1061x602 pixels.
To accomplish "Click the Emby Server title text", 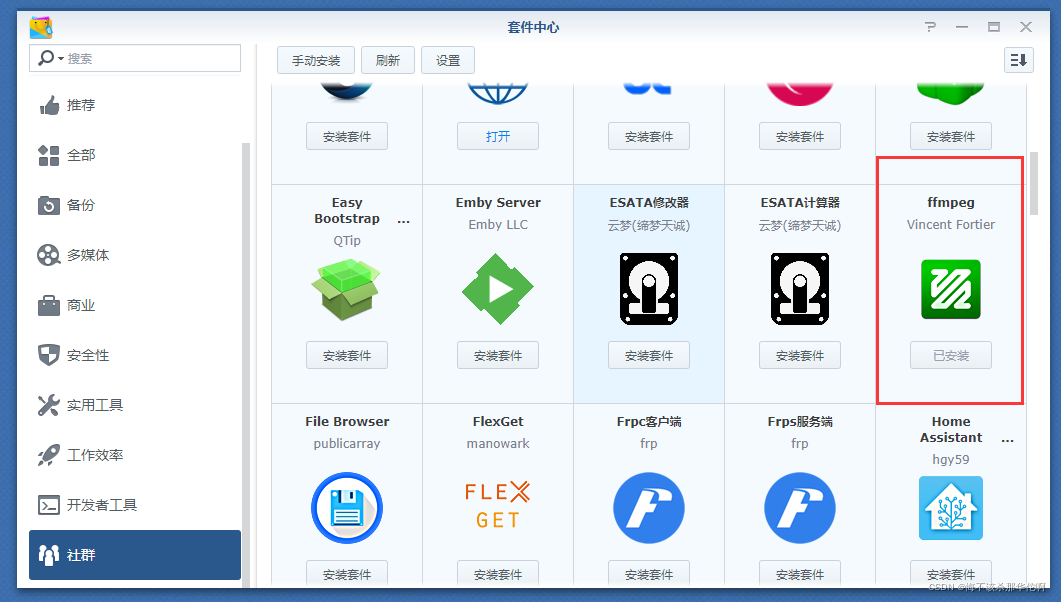I will 498,202.
